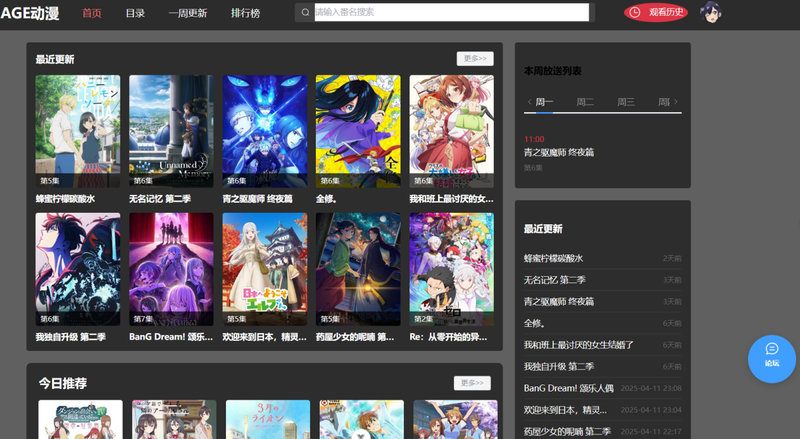Click the 青之驱魔师 终夜篇 title under its poster
This screenshot has width=800, height=439.
(x=258, y=199)
